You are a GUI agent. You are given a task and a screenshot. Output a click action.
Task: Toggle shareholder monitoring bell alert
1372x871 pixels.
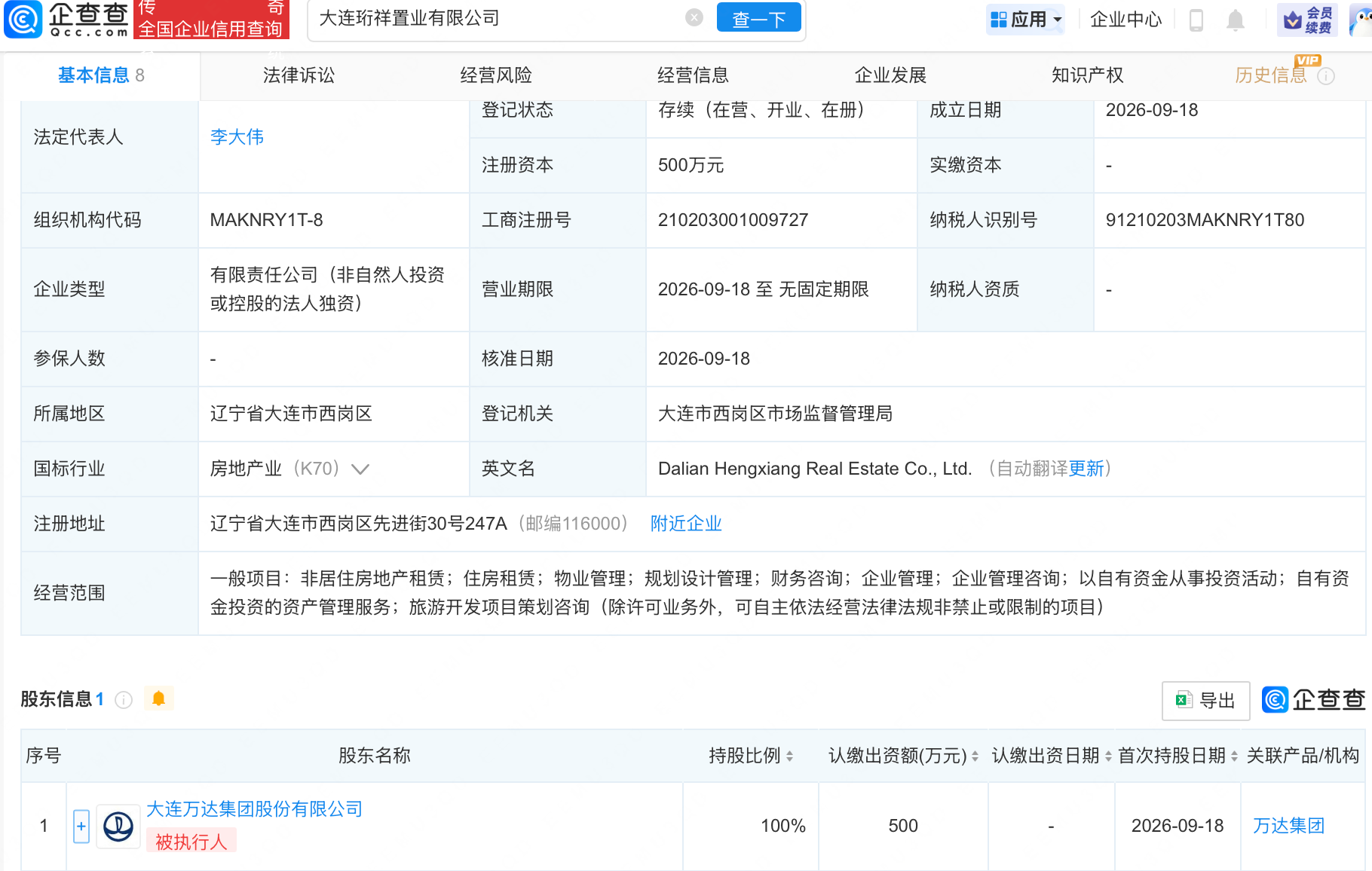[x=158, y=698]
